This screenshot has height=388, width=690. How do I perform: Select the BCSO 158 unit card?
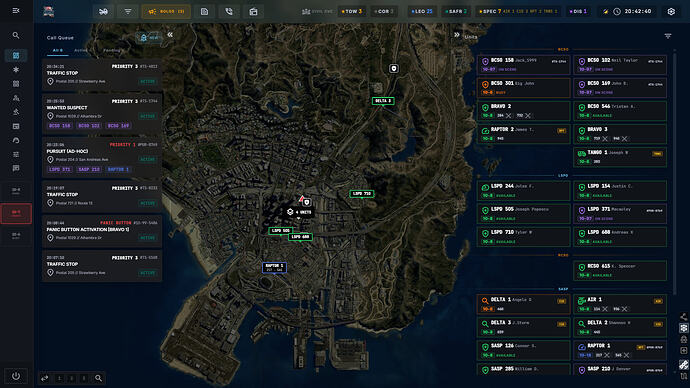click(x=523, y=65)
